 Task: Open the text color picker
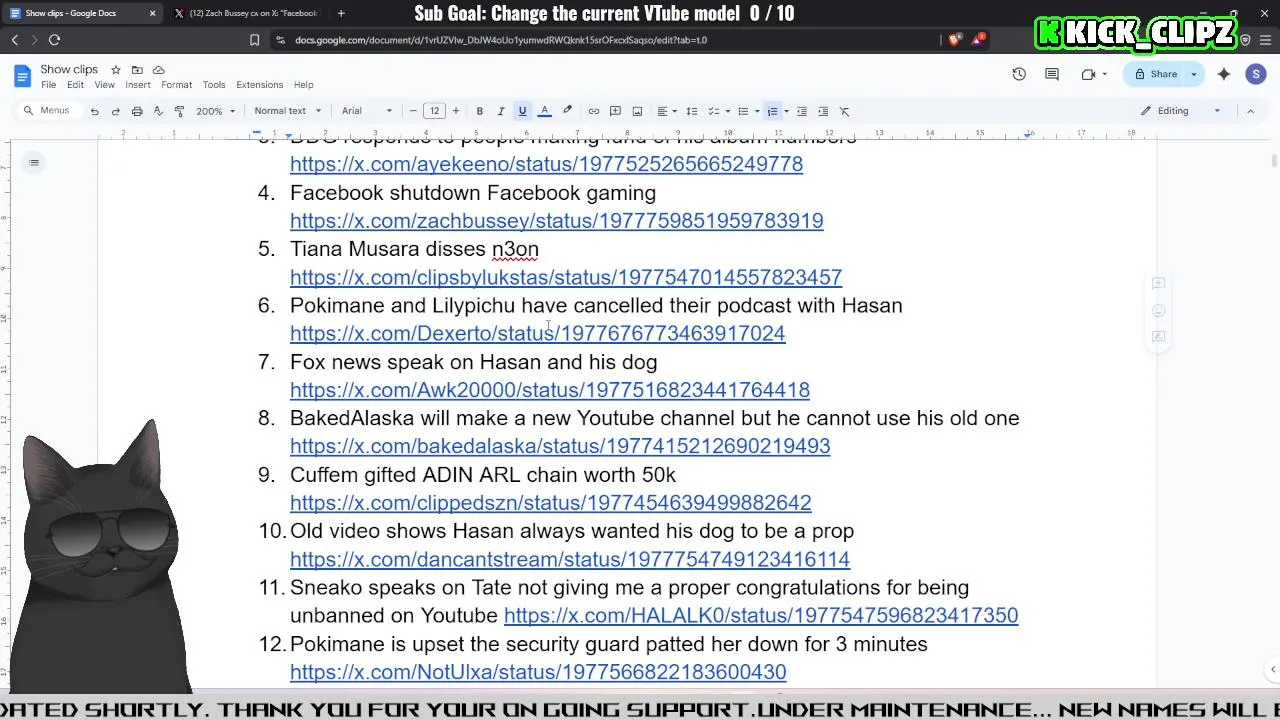point(544,111)
